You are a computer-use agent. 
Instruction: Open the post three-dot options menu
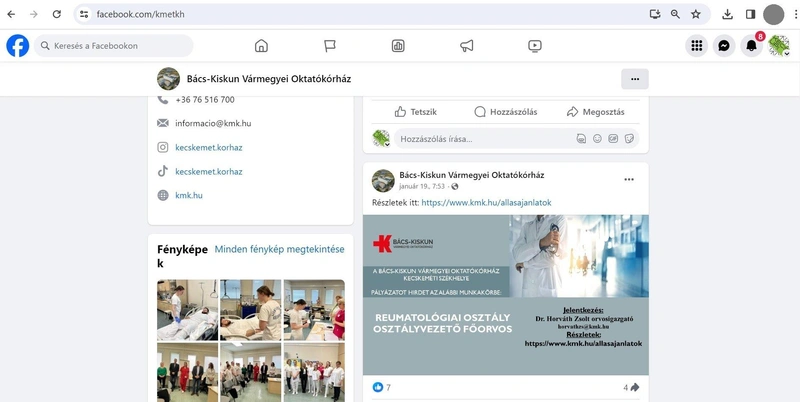click(629, 180)
